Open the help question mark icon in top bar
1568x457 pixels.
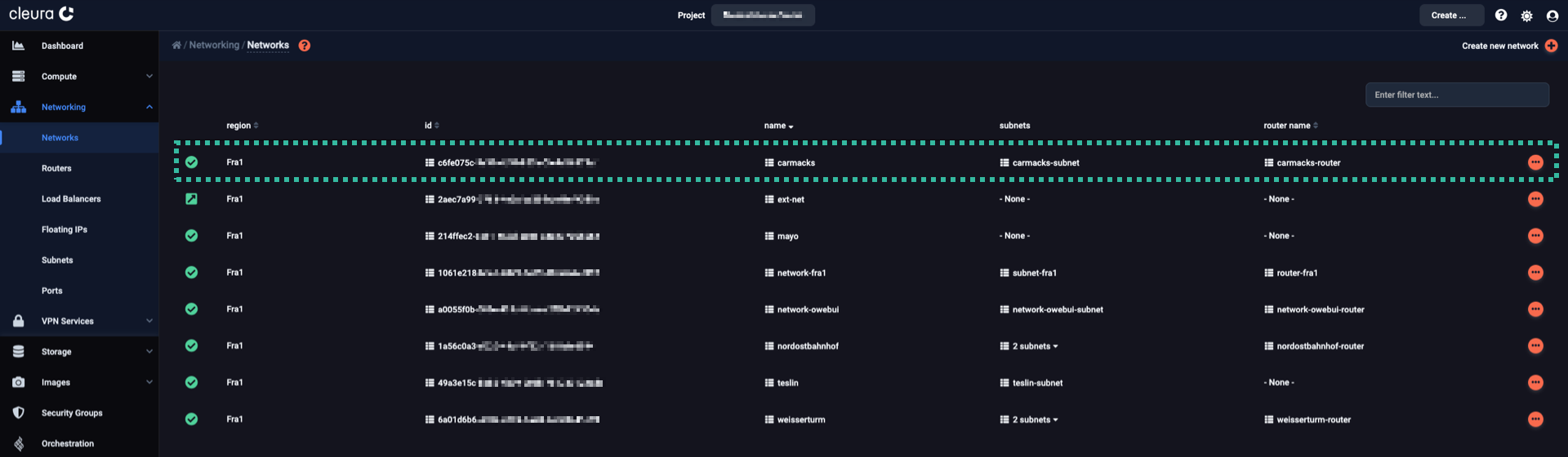(1501, 16)
